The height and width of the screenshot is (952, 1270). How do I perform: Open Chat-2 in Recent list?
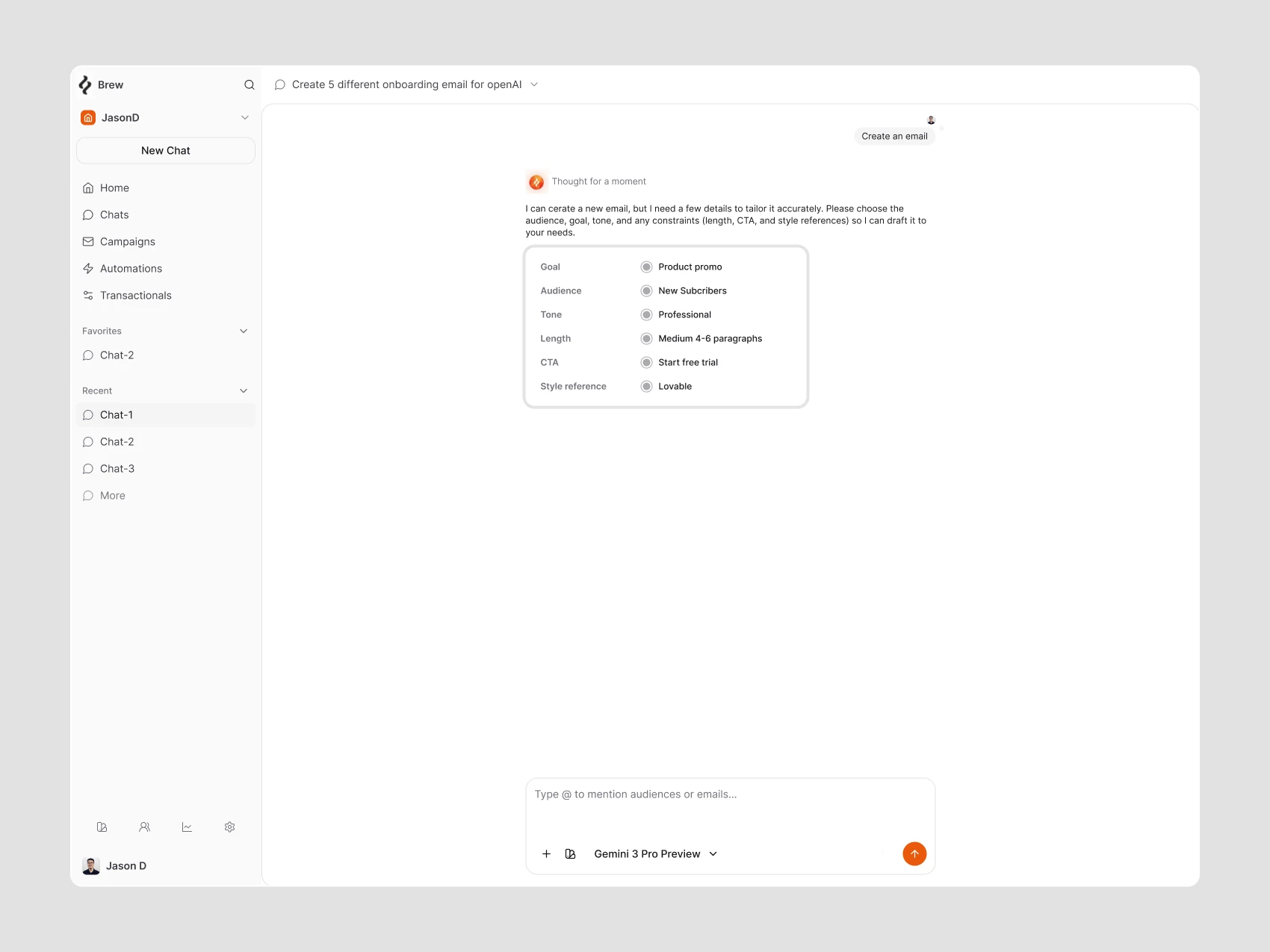(166, 442)
